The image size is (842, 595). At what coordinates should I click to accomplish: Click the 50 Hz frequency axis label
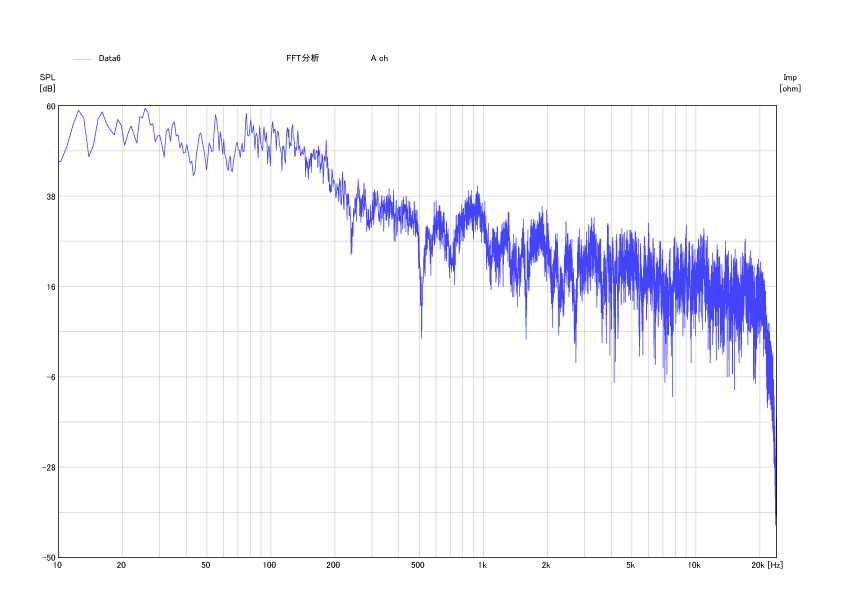pyautogui.click(x=206, y=565)
